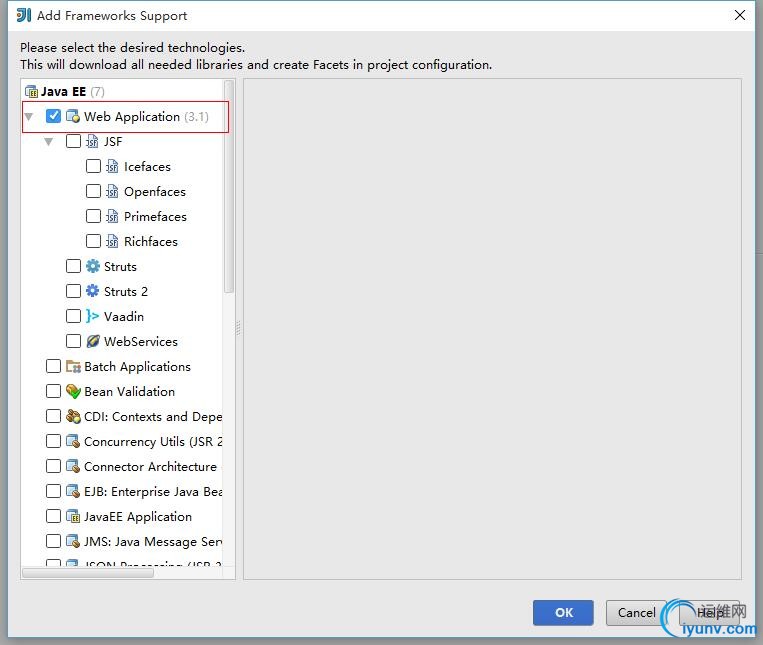Click the JMS Java Message Service icon

(x=73, y=541)
